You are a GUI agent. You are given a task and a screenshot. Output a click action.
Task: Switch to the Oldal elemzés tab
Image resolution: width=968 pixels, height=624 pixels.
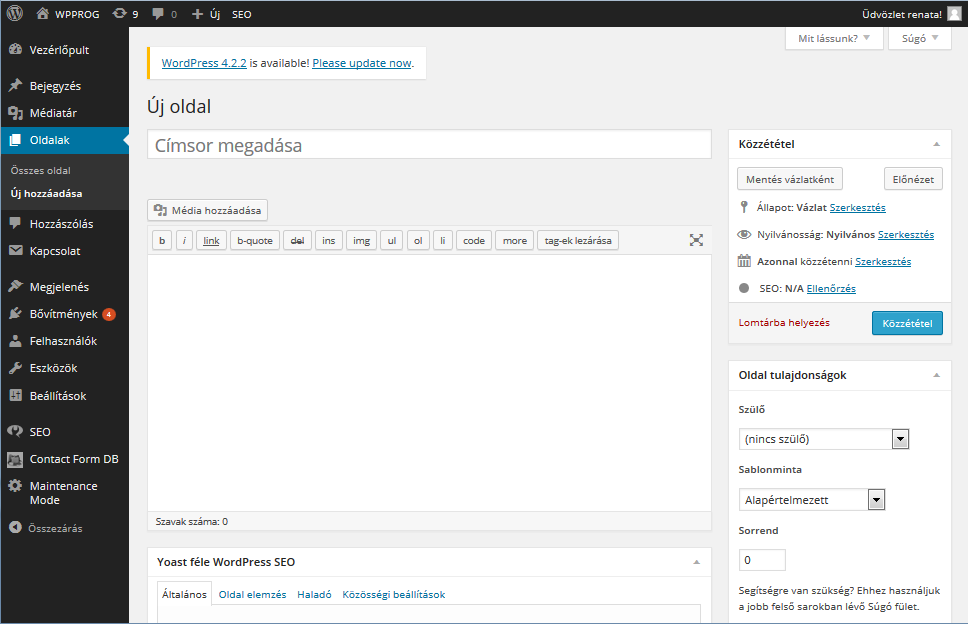(x=252, y=594)
